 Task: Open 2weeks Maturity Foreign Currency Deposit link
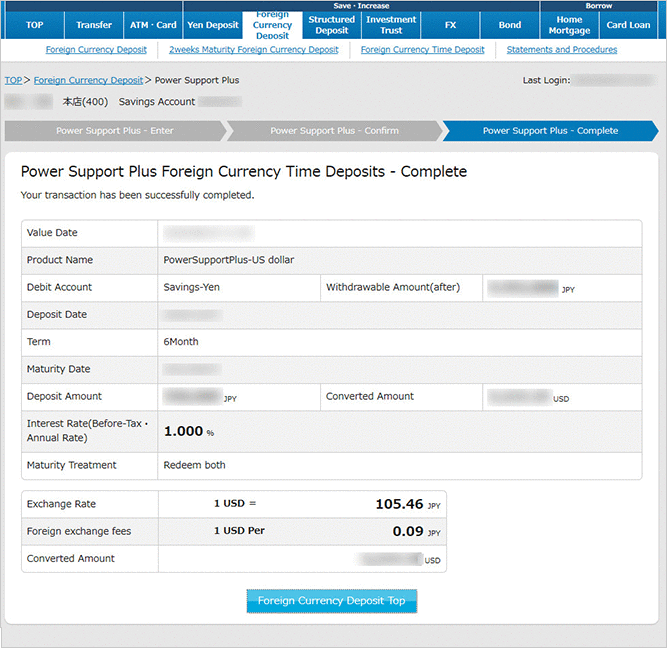point(253,50)
